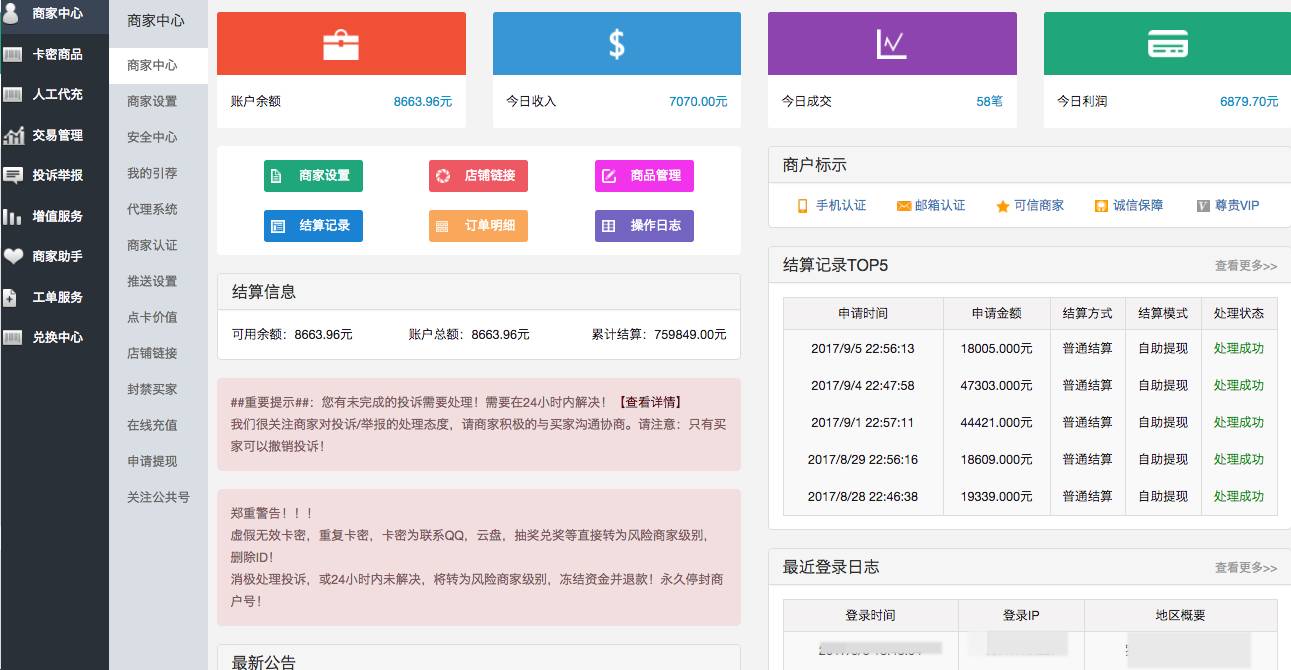Click the chart icon beside 交易管理

13,135
